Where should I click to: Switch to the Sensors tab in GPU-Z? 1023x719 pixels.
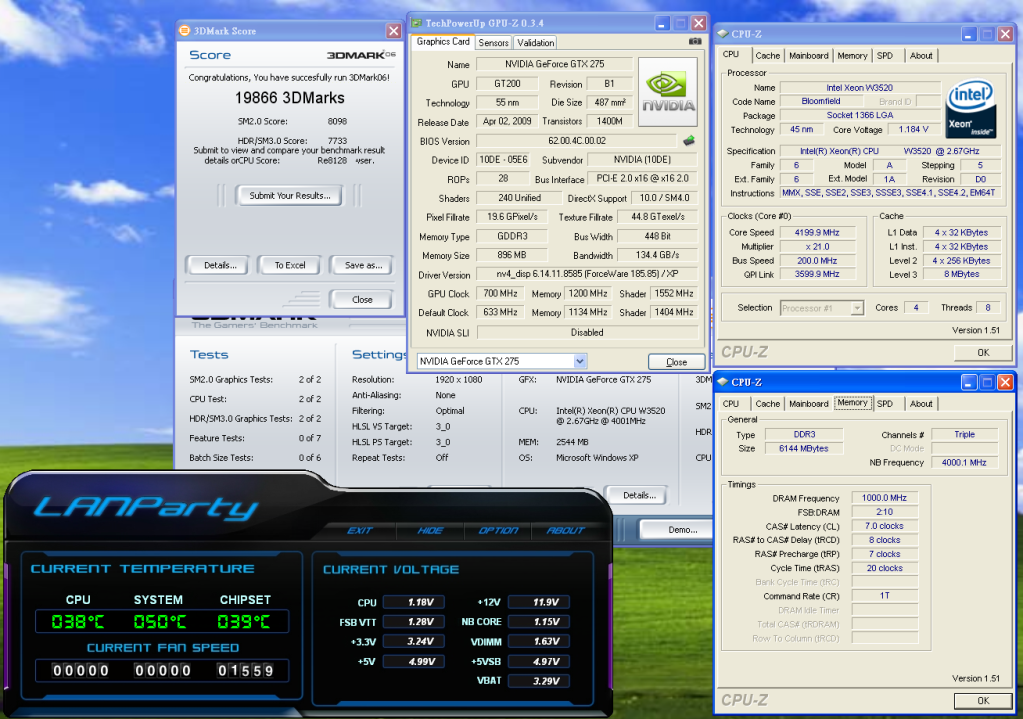(493, 42)
